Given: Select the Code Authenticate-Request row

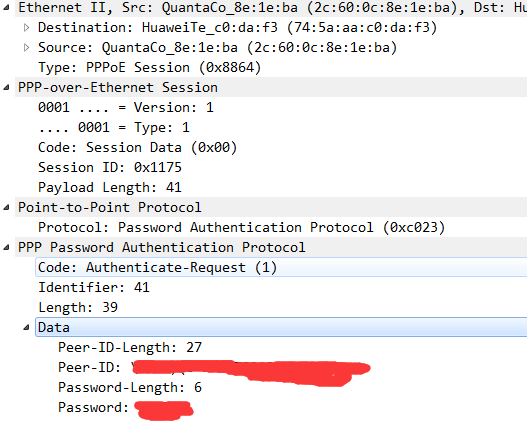Looking at the screenshot, I should pyautogui.click(x=281, y=267).
